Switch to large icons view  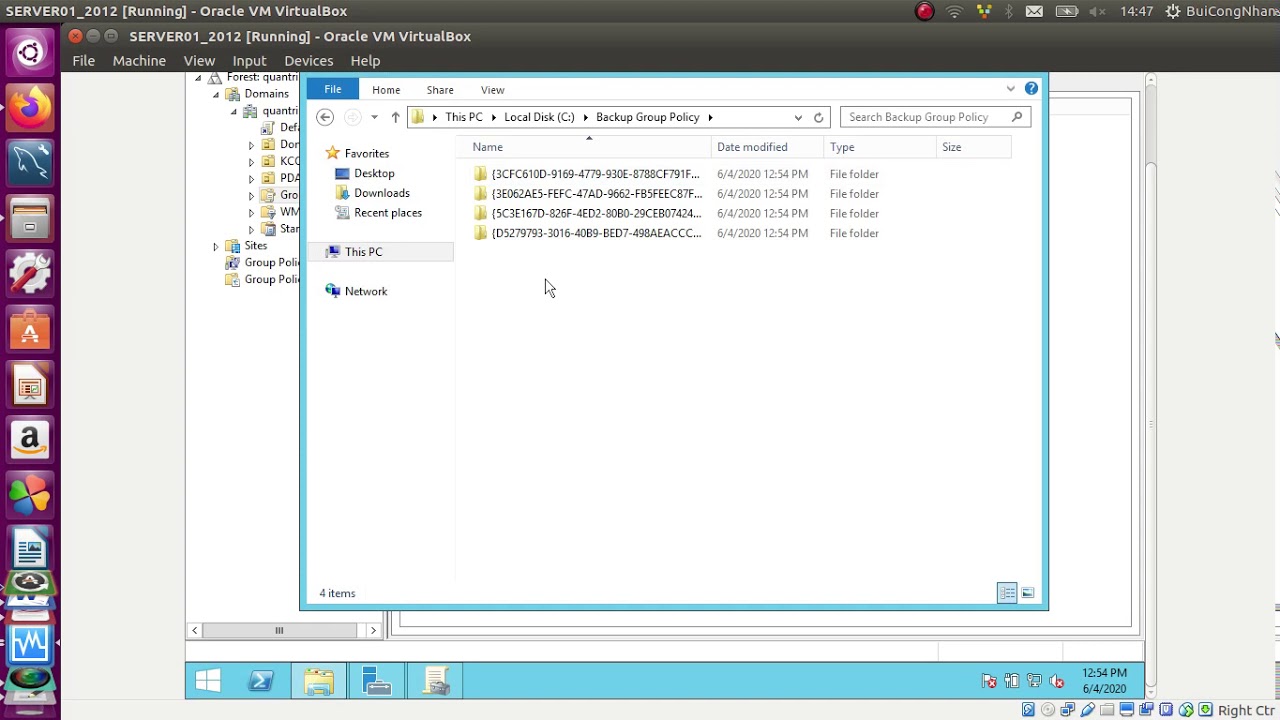click(x=1027, y=593)
